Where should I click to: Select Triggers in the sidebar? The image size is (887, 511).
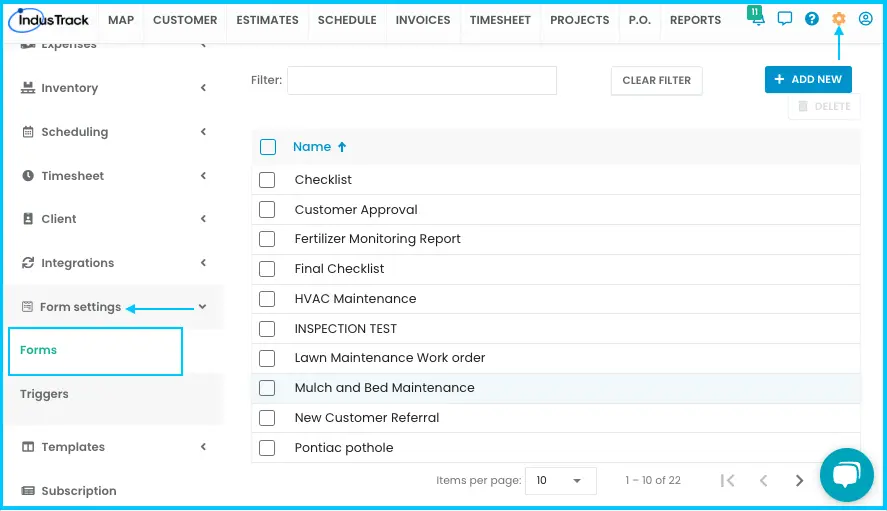(44, 394)
